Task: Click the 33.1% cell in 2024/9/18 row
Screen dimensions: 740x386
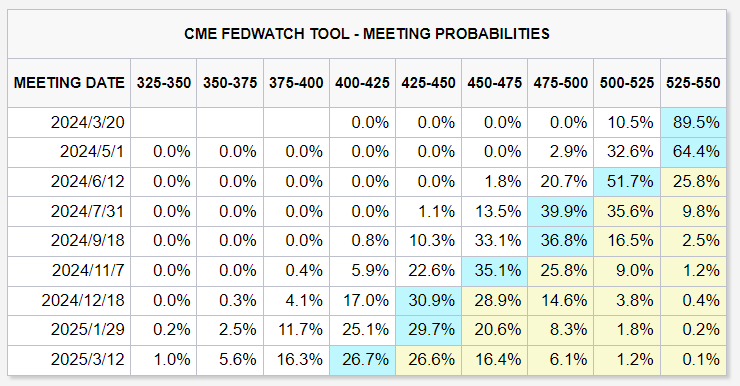Action: pos(495,241)
